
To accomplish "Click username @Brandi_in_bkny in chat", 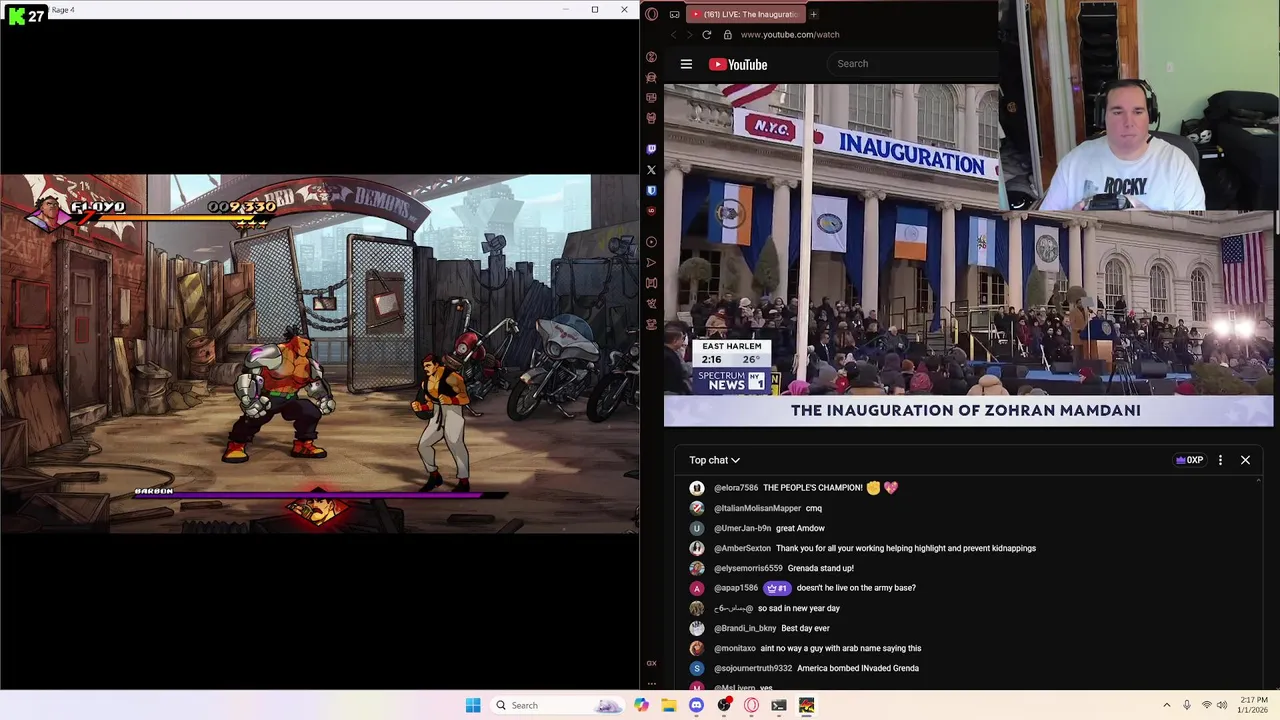I will [x=745, y=628].
